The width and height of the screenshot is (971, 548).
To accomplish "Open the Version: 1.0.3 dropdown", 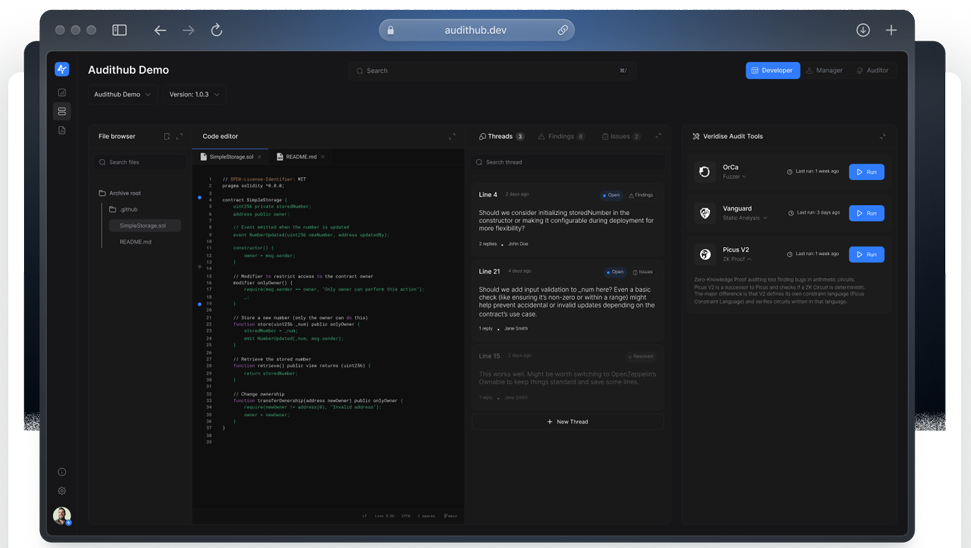I will click(x=194, y=95).
